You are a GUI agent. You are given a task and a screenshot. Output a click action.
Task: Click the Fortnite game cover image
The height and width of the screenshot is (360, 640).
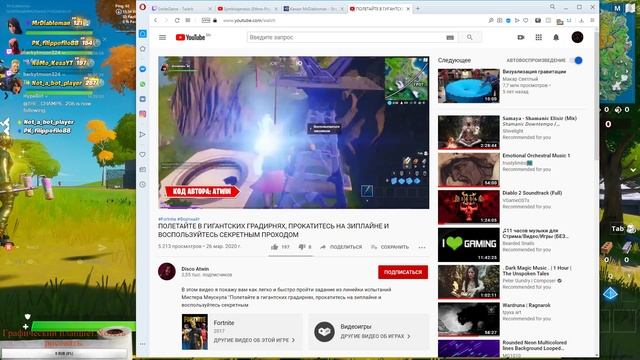(x=195, y=332)
